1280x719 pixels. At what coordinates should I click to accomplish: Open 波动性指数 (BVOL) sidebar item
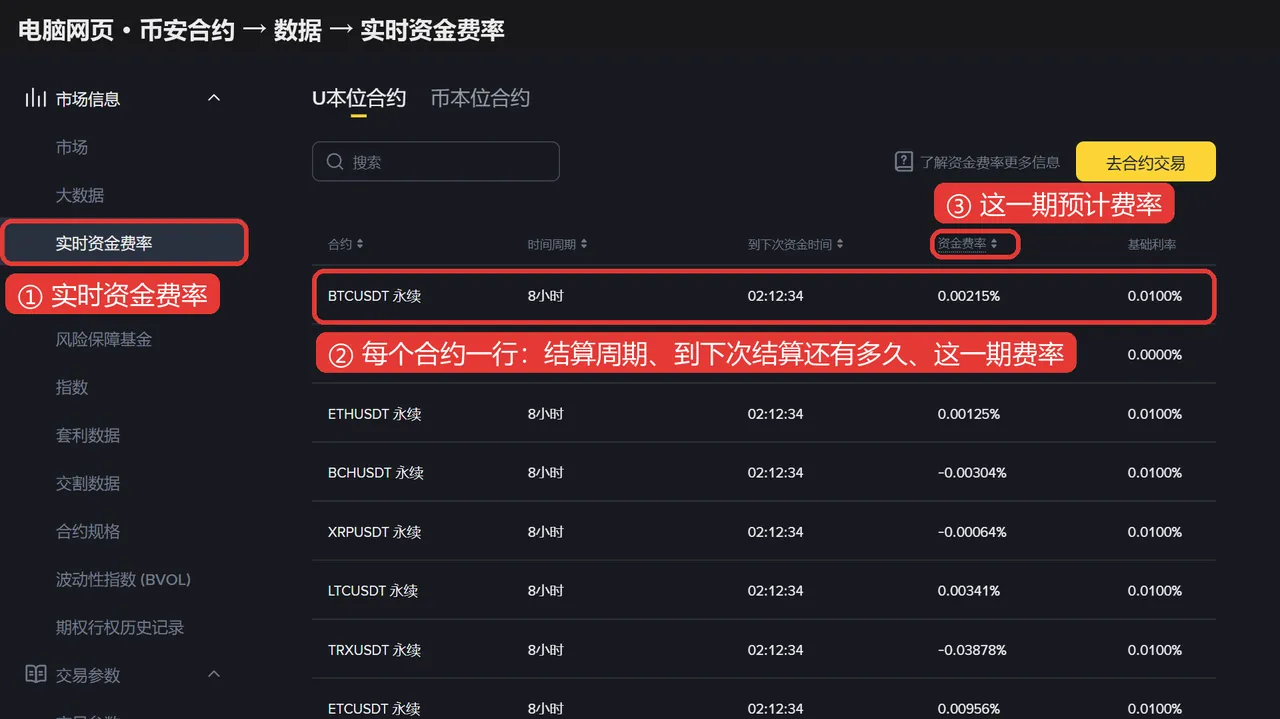(x=123, y=579)
